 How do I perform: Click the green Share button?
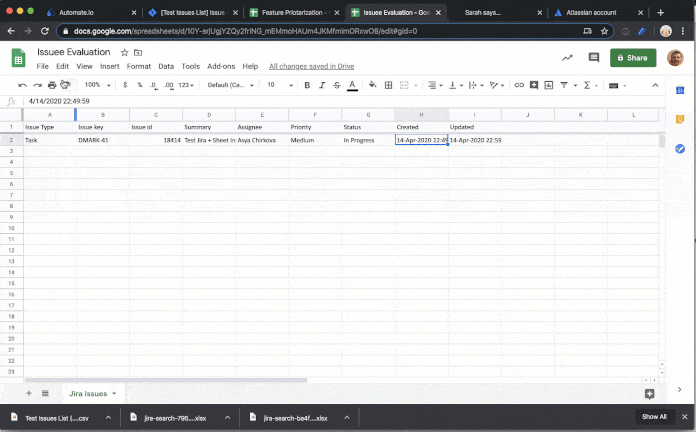pyautogui.click(x=633, y=58)
